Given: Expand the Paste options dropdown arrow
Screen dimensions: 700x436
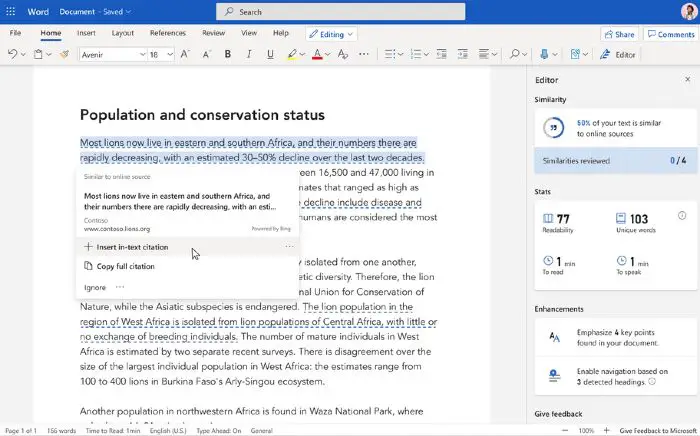Looking at the screenshot, I should (49, 54).
